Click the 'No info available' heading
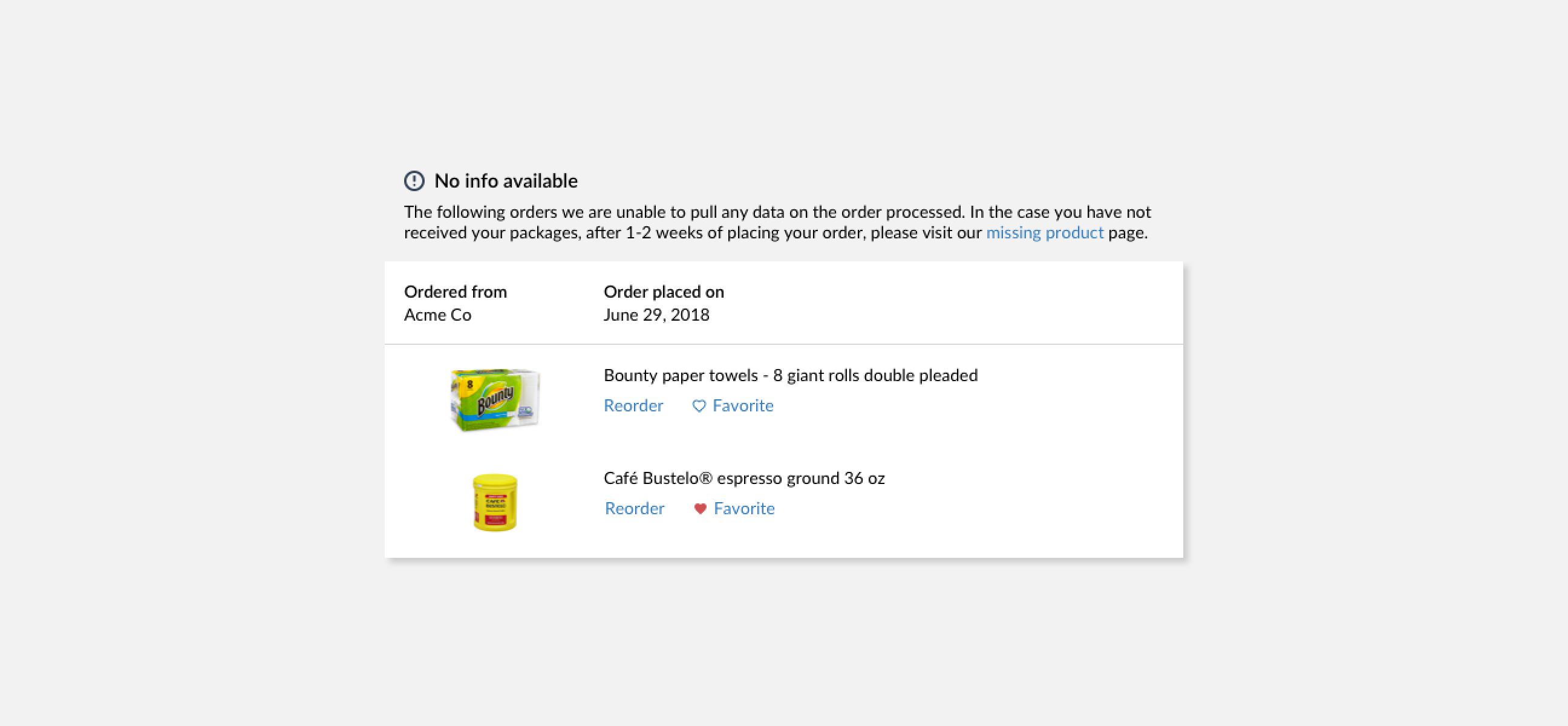This screenshot has width=1568, height=726. point(505,181)
